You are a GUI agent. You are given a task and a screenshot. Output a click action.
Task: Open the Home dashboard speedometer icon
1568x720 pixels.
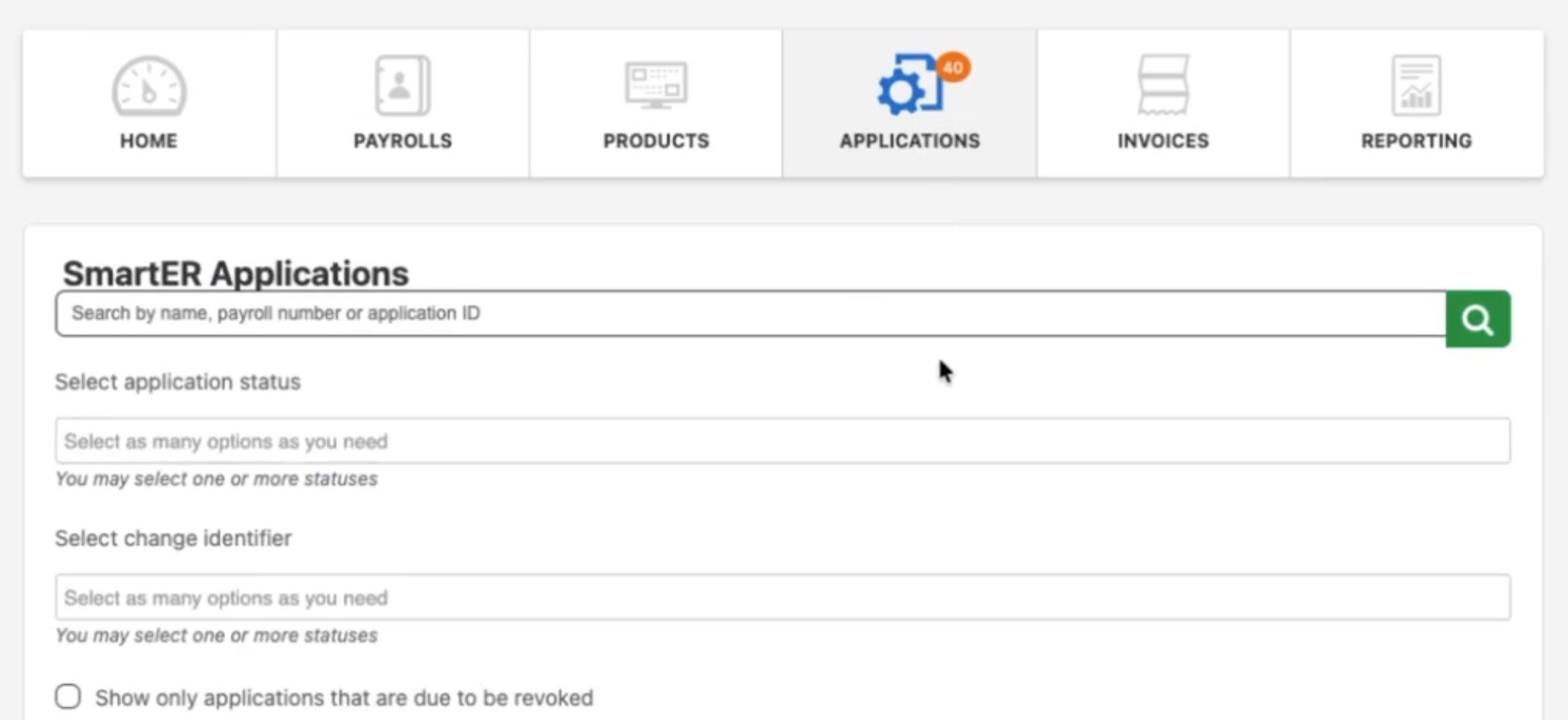tap(149, 86)
